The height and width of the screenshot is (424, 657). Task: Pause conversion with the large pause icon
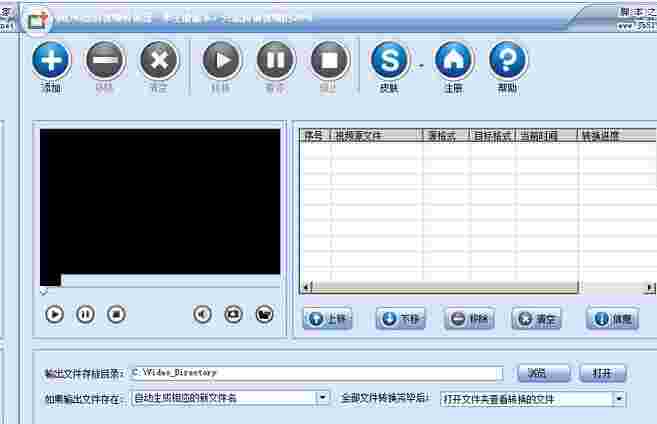click(275, 61)
